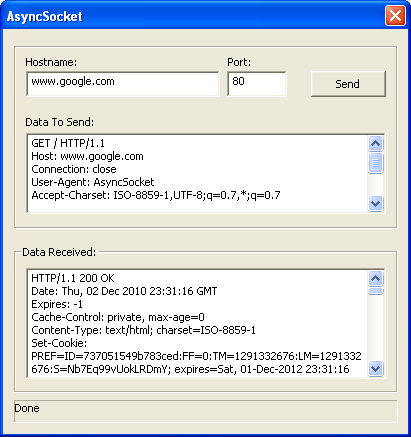The width and height of the screenshot is (411, 437).
Task: Click the HTTP/1.1 200 OK response line
Action: tap(73, 278)
